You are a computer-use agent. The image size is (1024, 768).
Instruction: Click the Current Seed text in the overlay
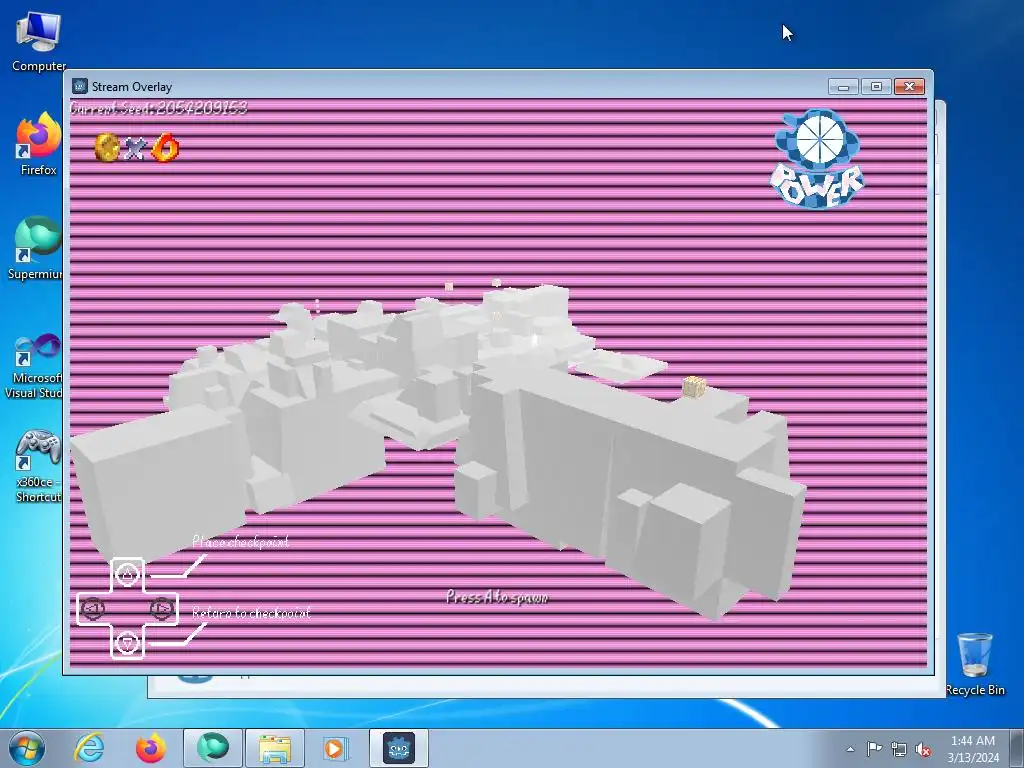(x=159, y=108)
